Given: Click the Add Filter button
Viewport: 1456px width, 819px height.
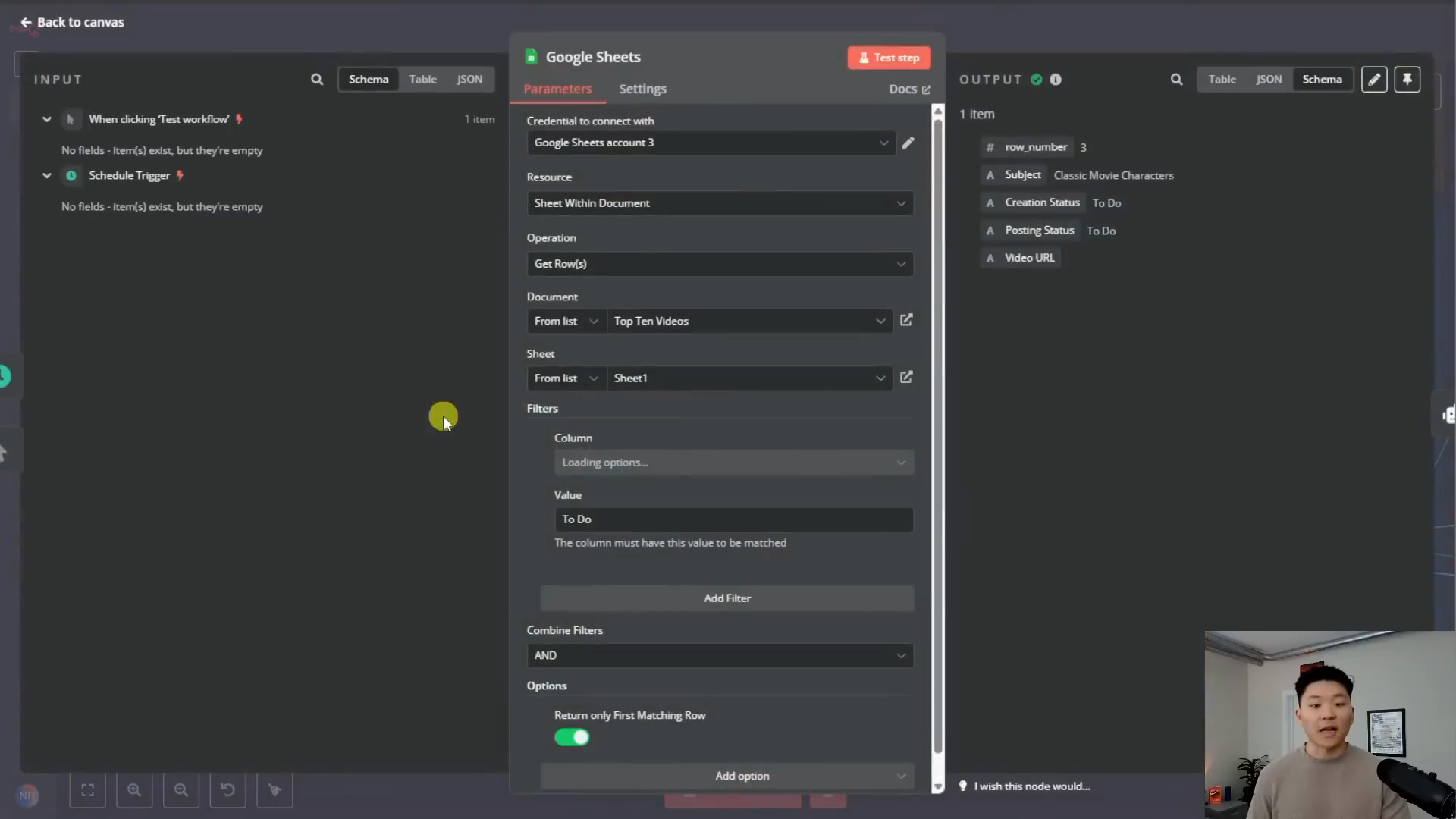Looking at the screenshot, I should pos(726,598).
